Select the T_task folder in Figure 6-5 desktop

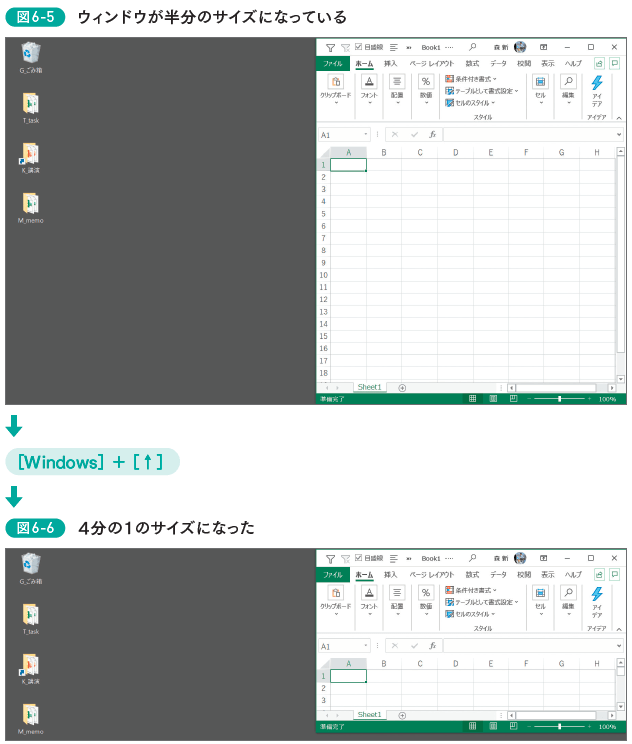coord(31,108)
